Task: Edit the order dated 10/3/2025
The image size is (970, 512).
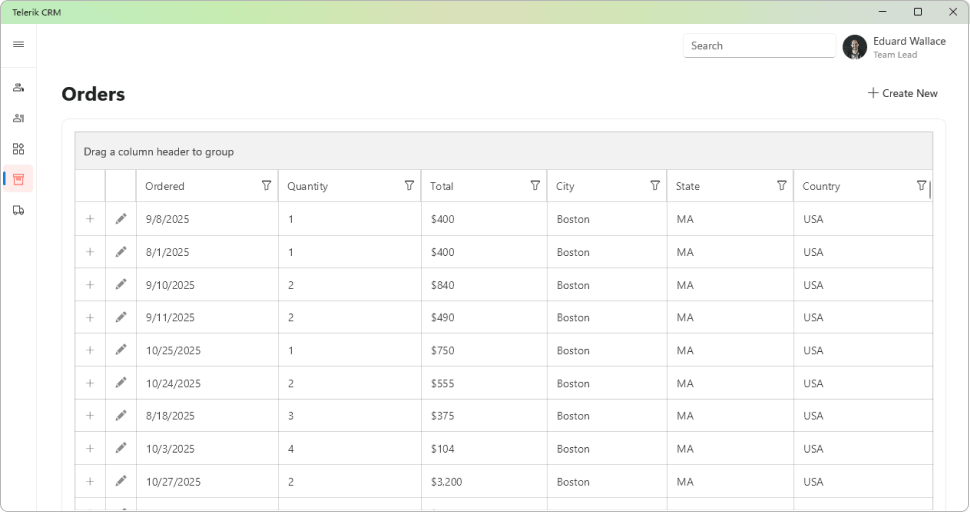Action: (121, 448)
